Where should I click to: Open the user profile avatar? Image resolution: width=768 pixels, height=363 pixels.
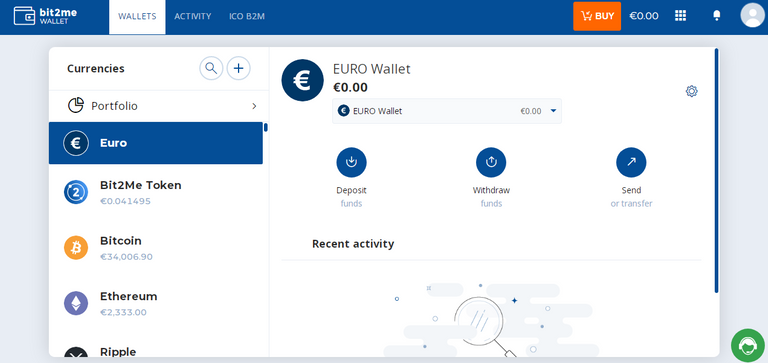[x=752, y=15]
